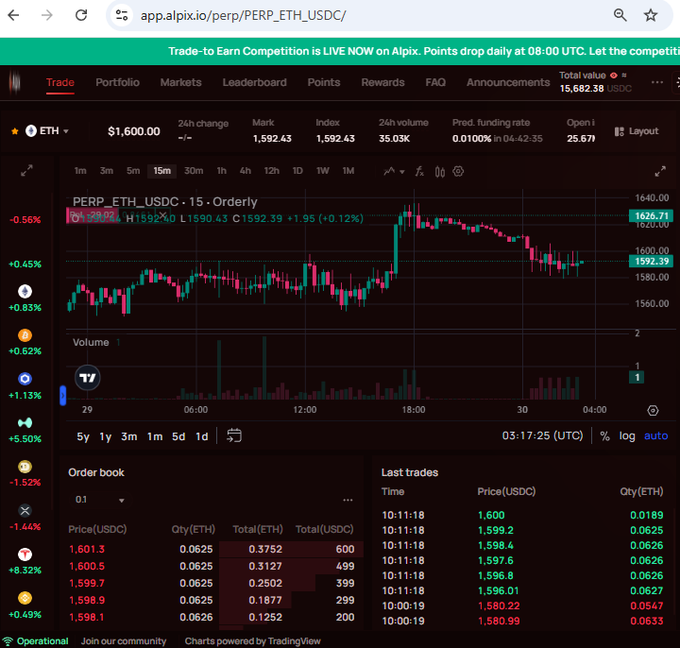Set chart range to 5y
This screenshot has width=680, height=648.
click(x=83, y=436)
